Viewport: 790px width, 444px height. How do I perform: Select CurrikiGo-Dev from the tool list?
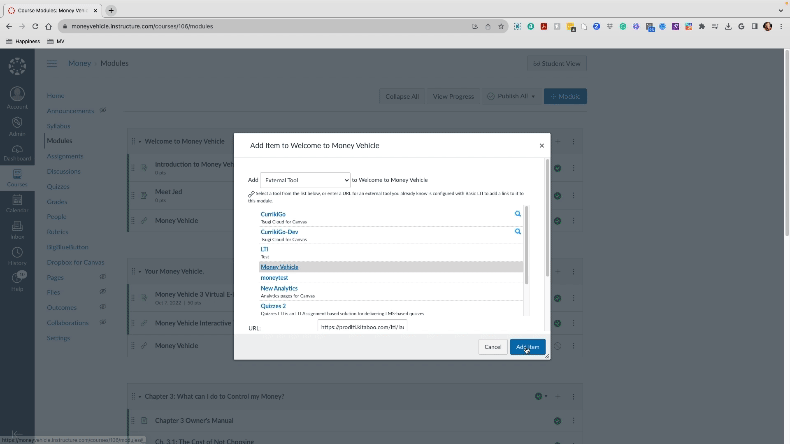tap(279, 232)
